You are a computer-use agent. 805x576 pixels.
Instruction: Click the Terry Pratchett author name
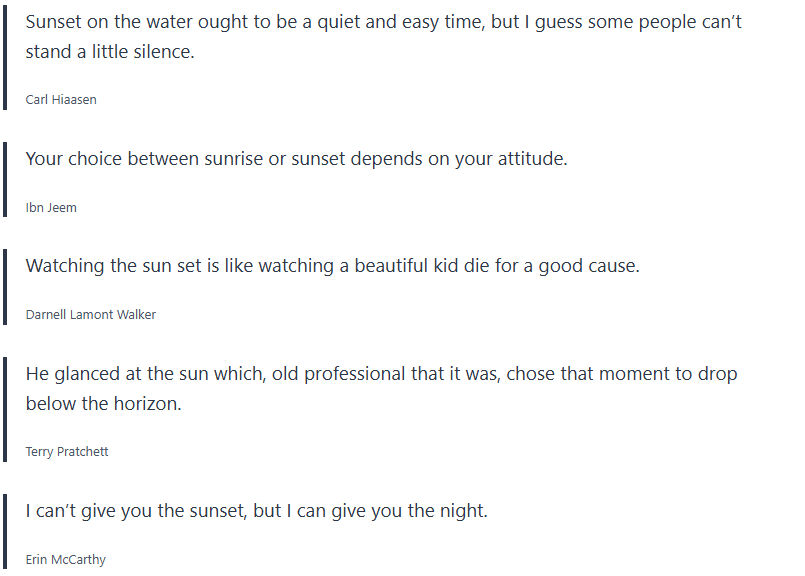pyautogui.click(x=67, y=452)
